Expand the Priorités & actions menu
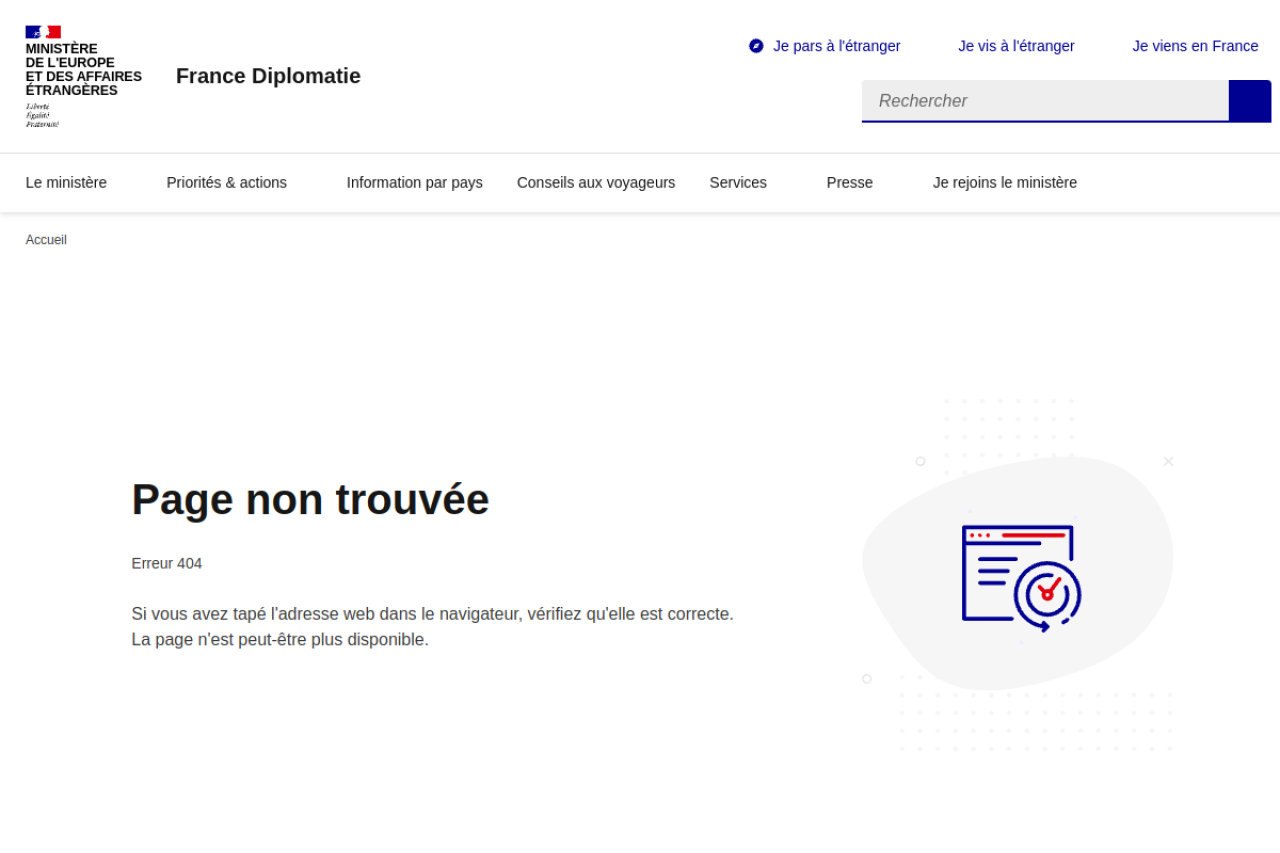The height and width of the screenshot is (853, 1280). coord(226,182)
